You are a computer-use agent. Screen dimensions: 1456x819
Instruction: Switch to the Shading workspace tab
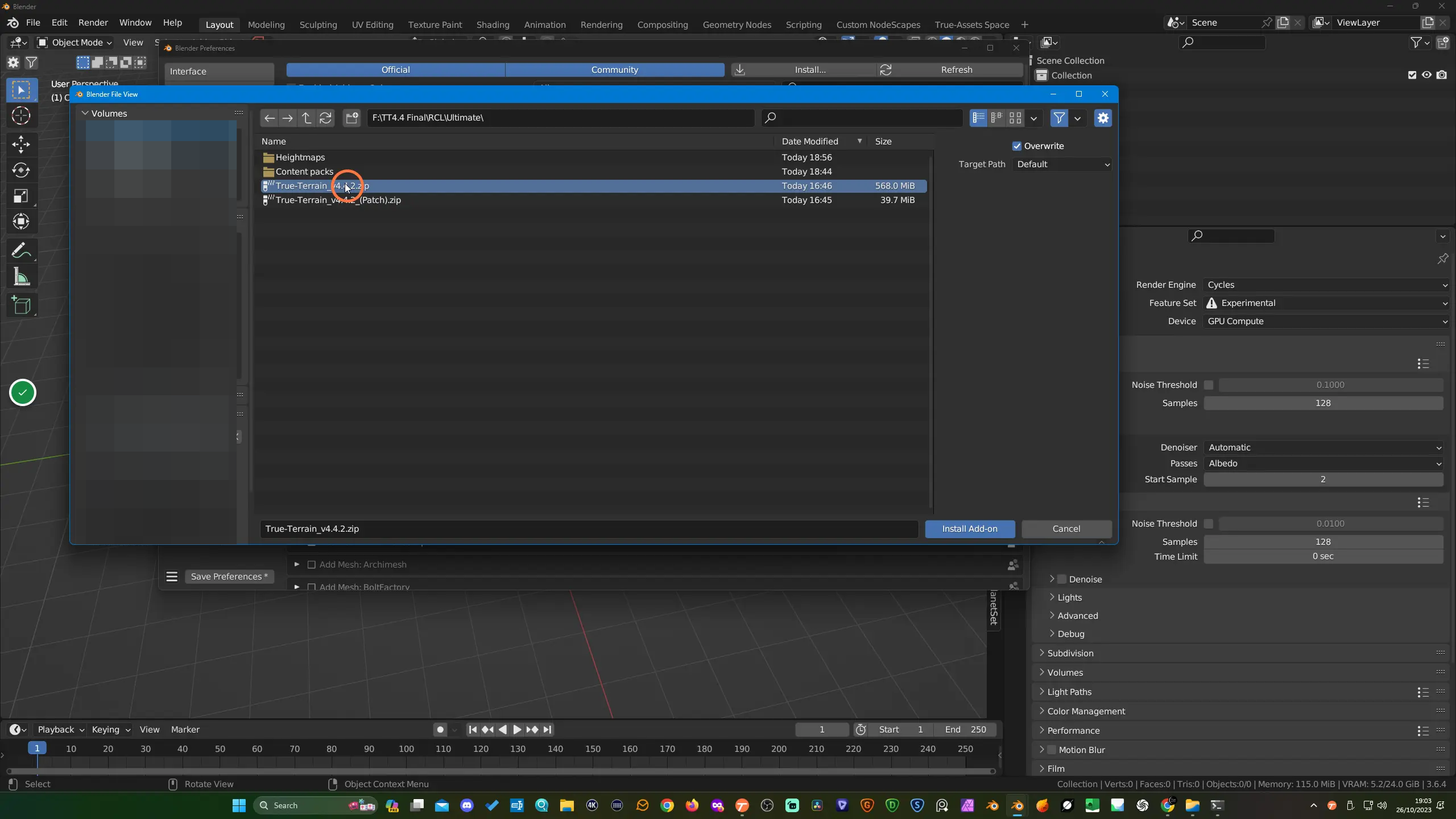[x=493, y=25]
